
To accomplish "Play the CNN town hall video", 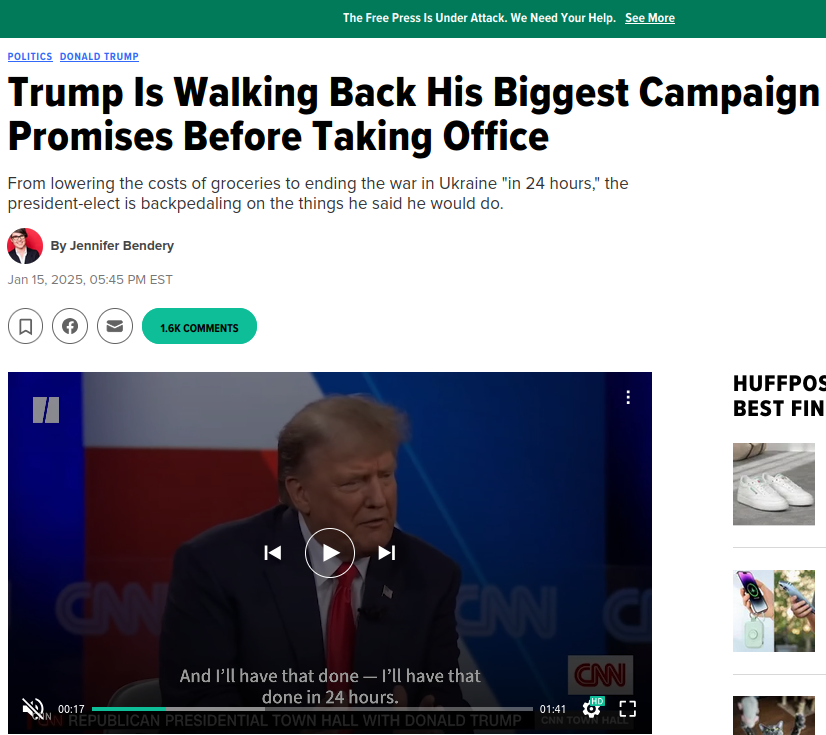I will [x=330, y=553].
